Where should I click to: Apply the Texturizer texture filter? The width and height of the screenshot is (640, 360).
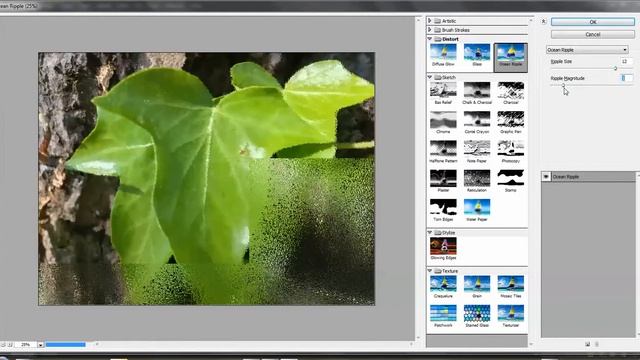coord(511,316)
